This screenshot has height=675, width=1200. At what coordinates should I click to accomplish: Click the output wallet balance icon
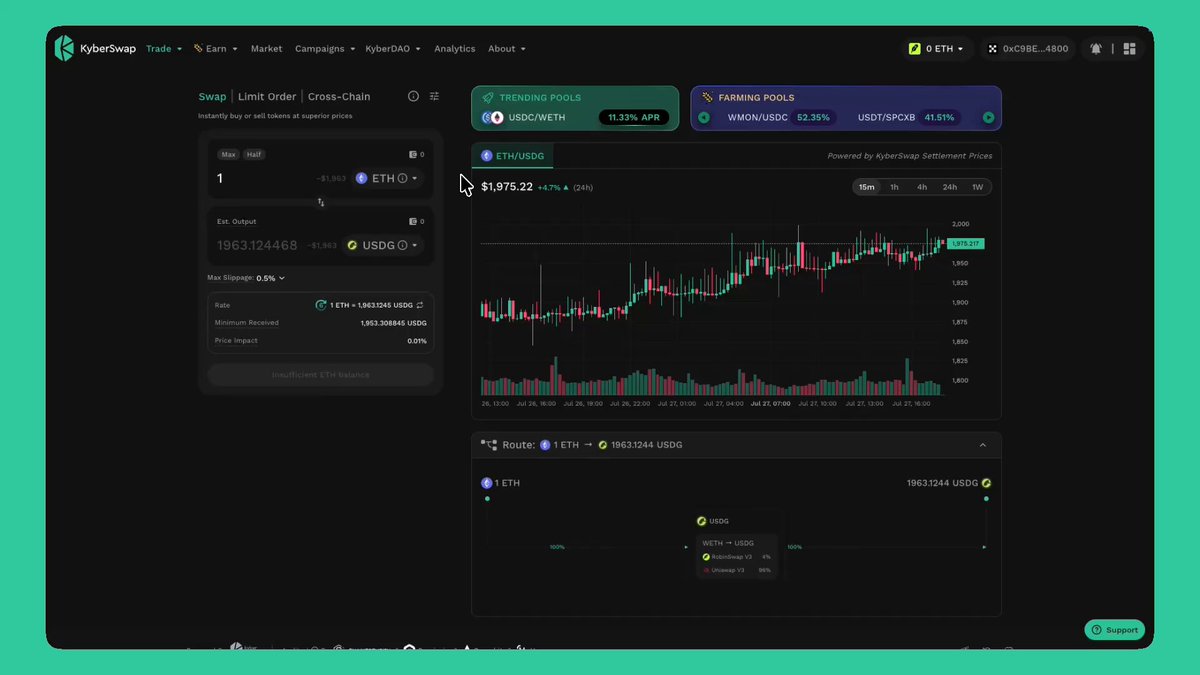click(413, 222)
